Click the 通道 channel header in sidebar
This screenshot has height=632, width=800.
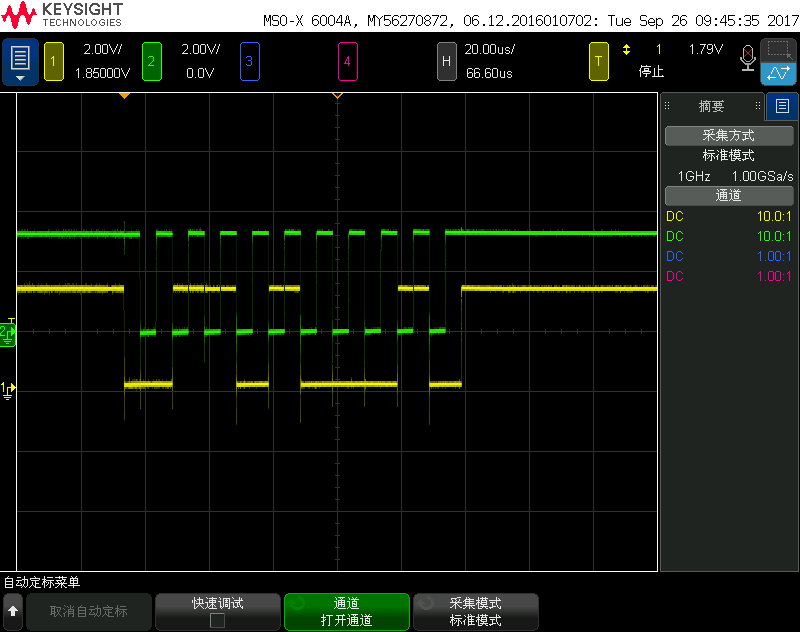tap(729, 195)
